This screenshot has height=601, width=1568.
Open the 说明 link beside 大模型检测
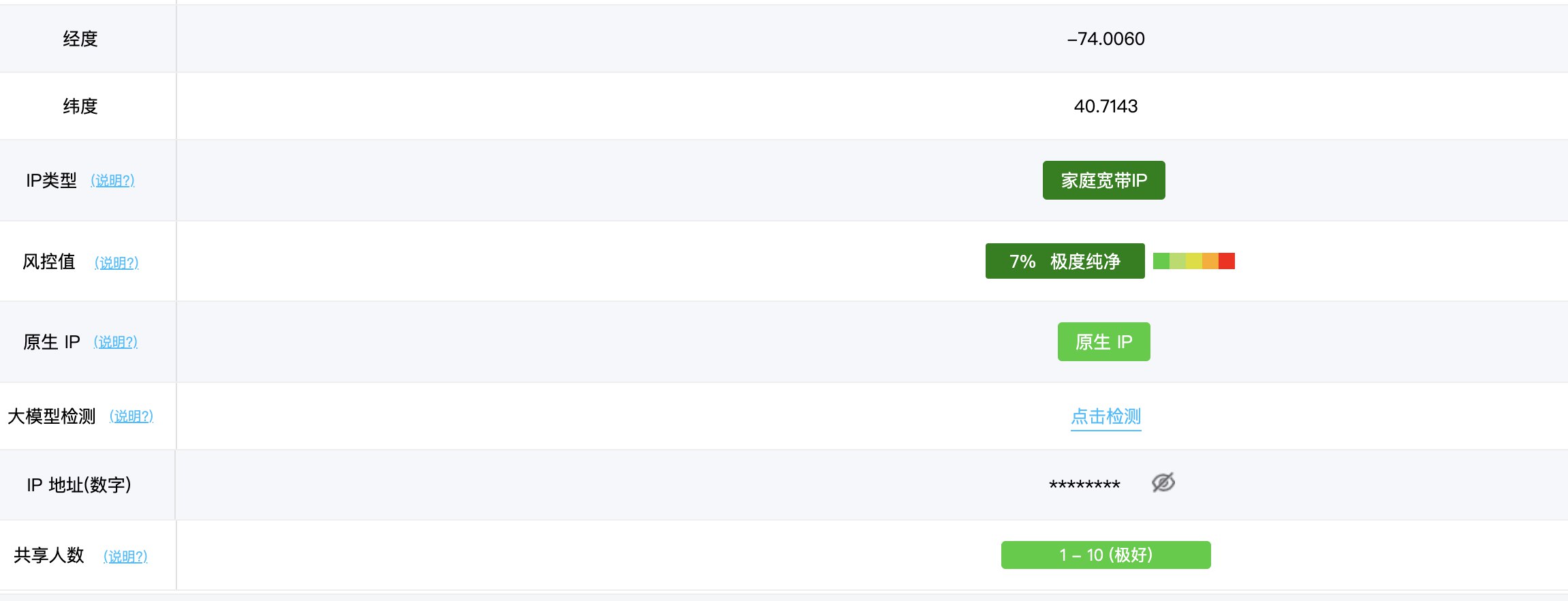(131, 416)
